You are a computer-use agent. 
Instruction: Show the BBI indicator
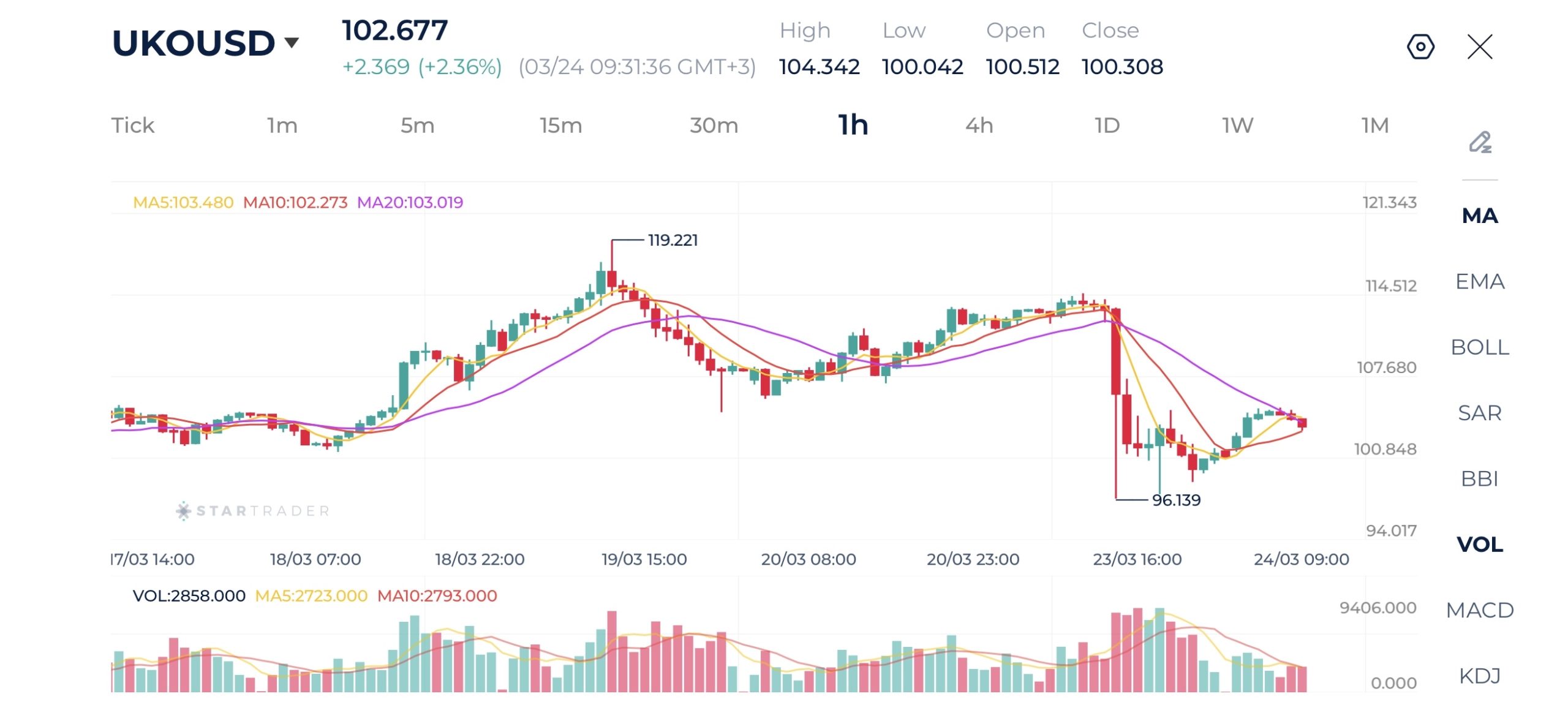click(1479, 478)
